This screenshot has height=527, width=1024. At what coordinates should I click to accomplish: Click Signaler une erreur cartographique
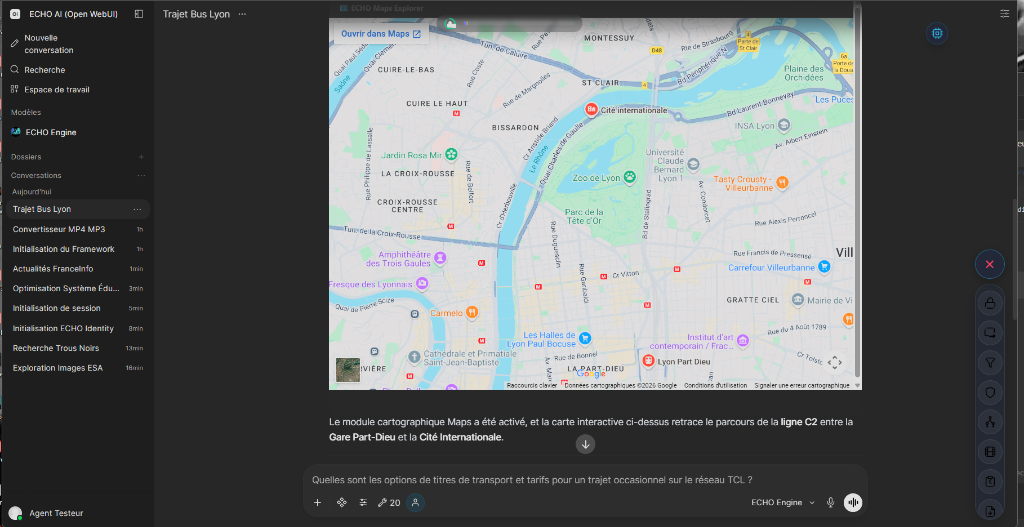pos(801,385)
